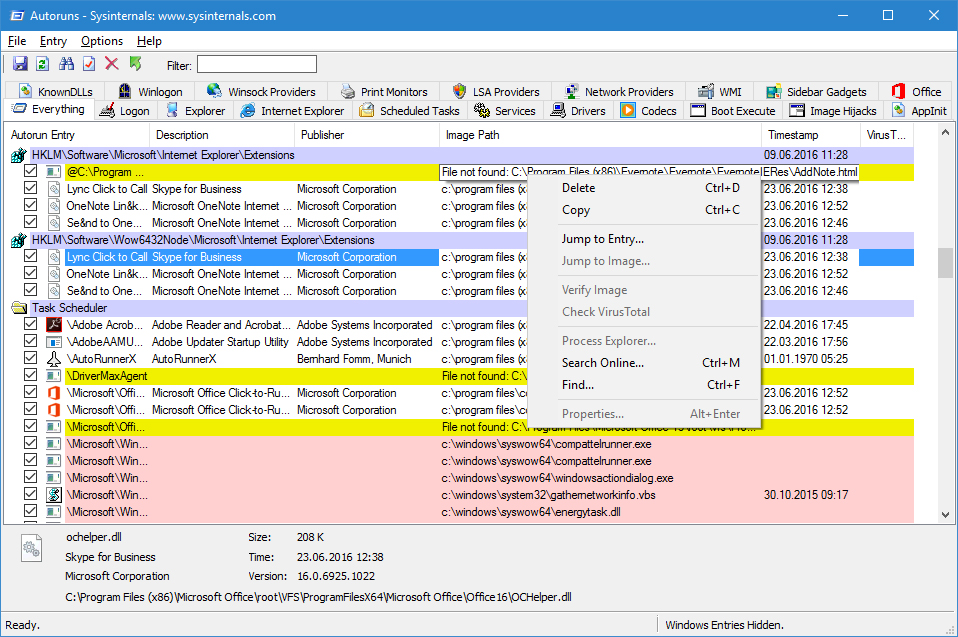Select Jump to Entry... in context menu

coord(644,239)
